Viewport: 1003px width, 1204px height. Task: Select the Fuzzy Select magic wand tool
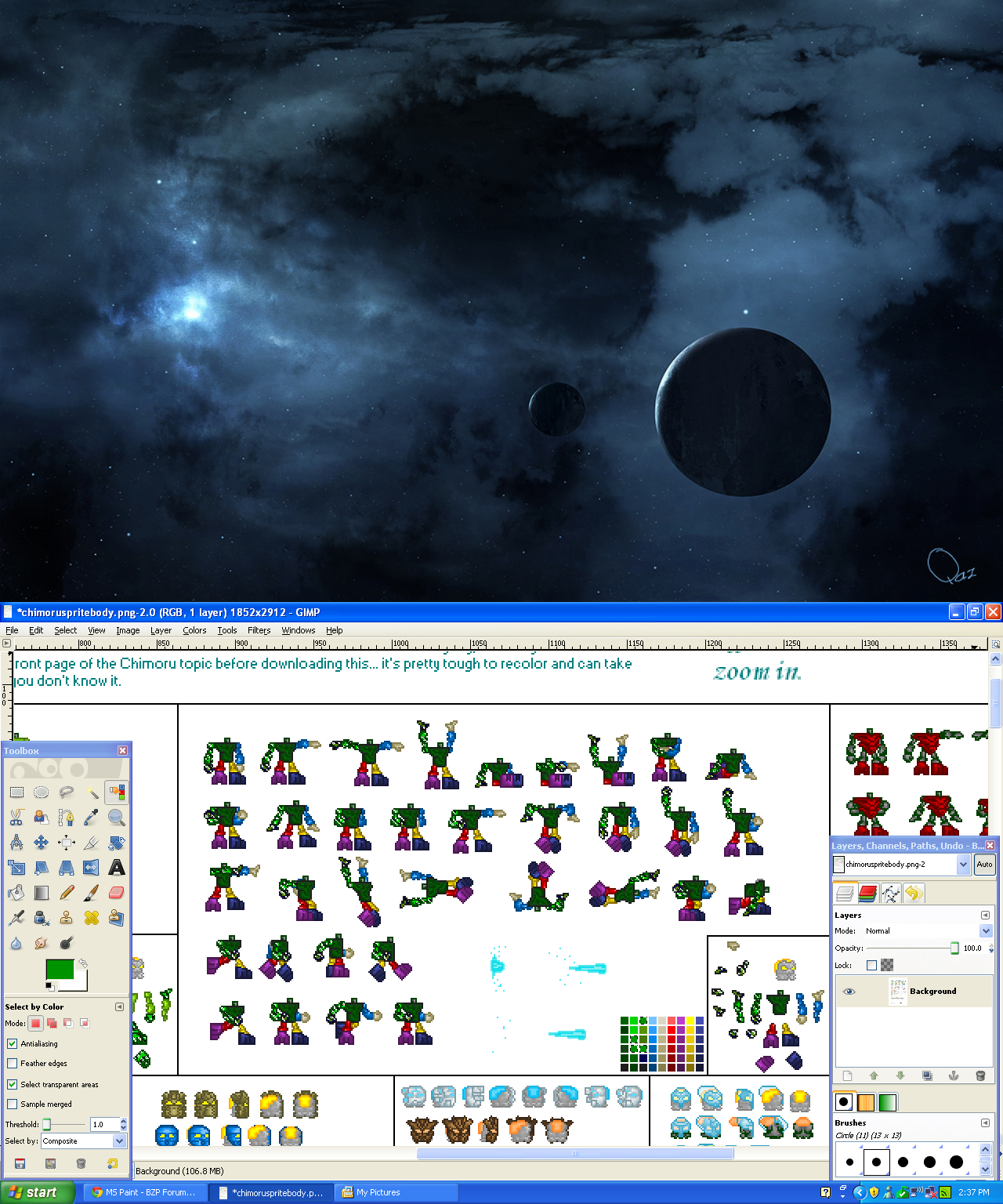[x=92, y=792]
